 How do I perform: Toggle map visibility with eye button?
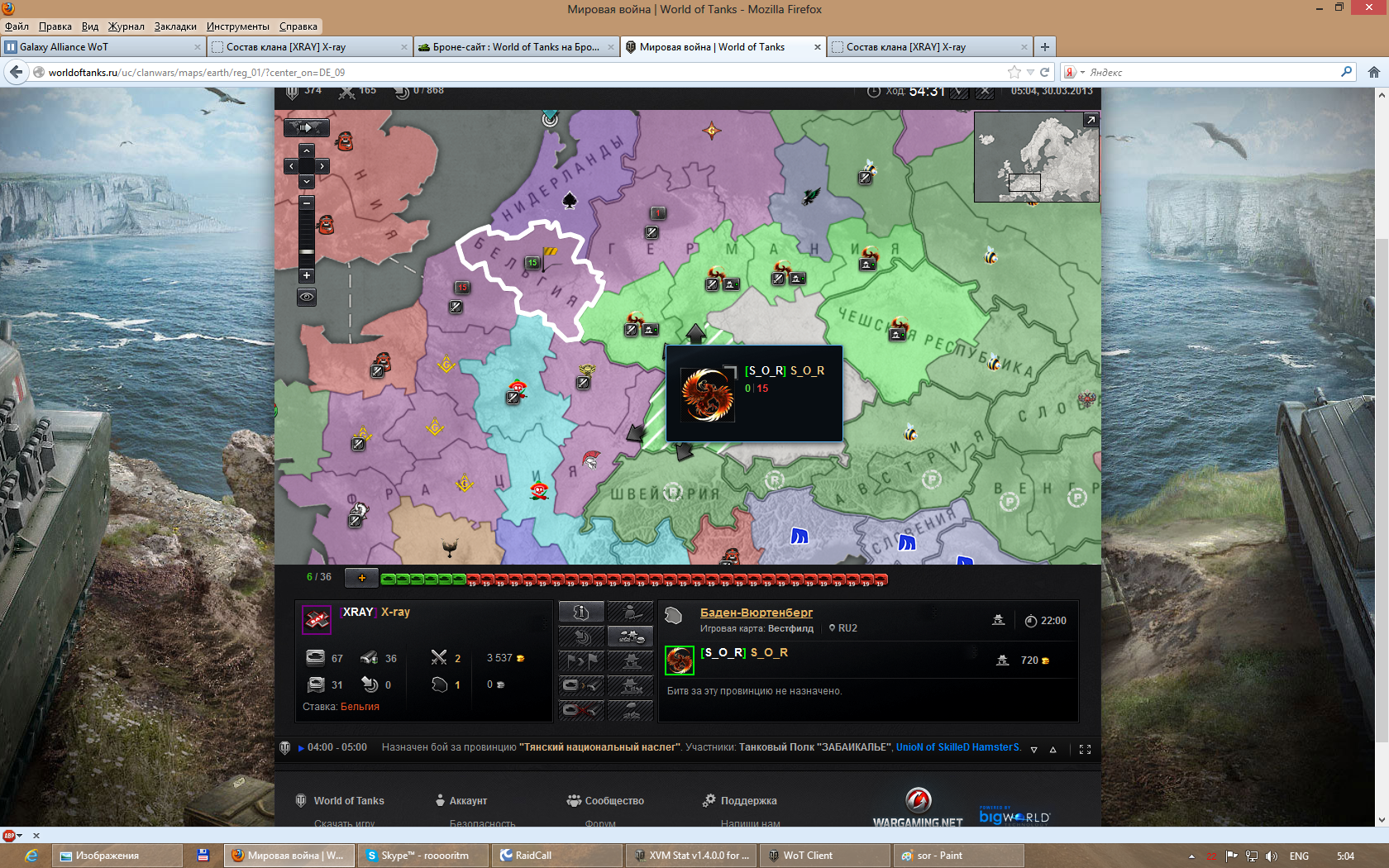point(307,297)
